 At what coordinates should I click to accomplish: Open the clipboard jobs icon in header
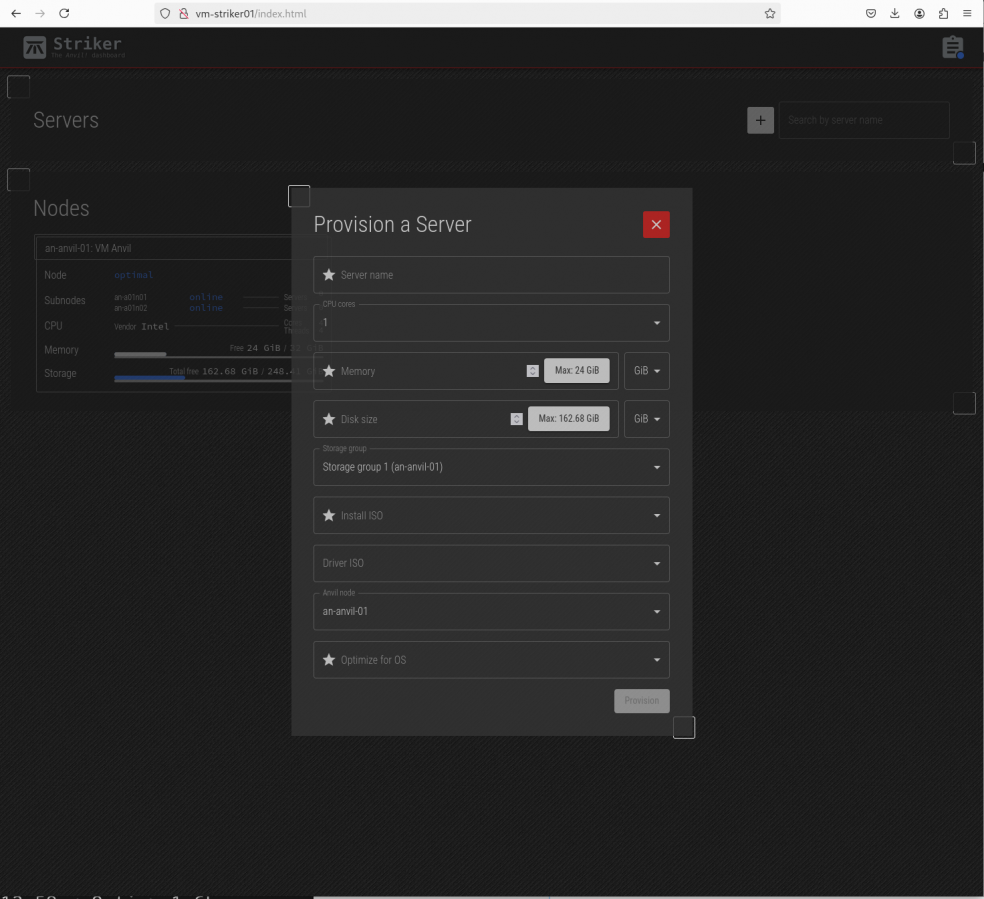point(952,47)
